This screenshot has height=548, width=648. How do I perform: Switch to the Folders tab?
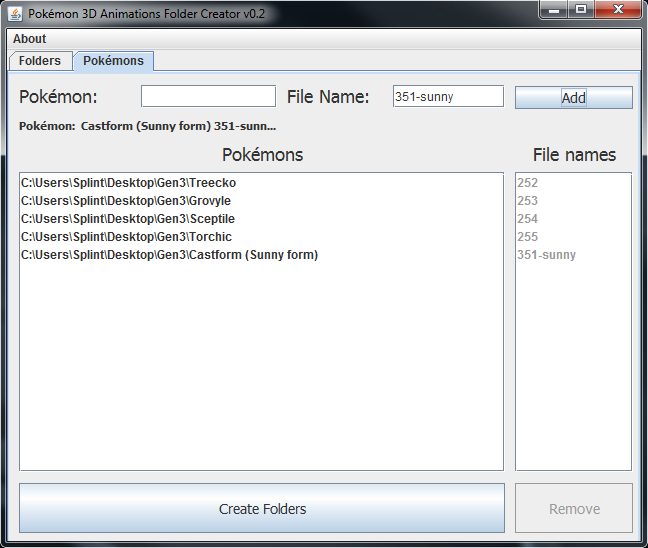tap(40, 61)
